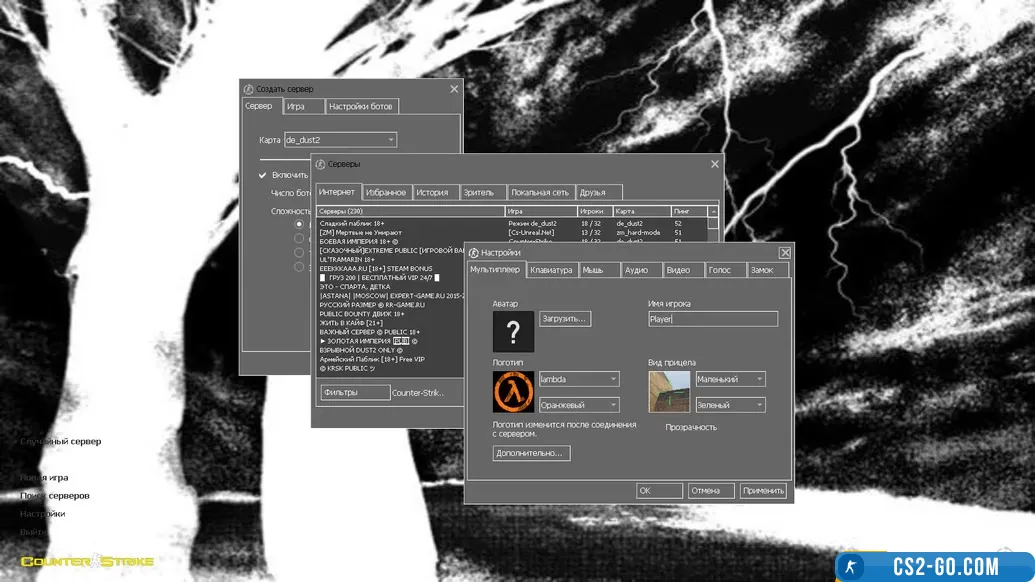This screenshot has width=1035, height=582.
Task: Click the question mark avatar image
Action: [x=513, y=332]
